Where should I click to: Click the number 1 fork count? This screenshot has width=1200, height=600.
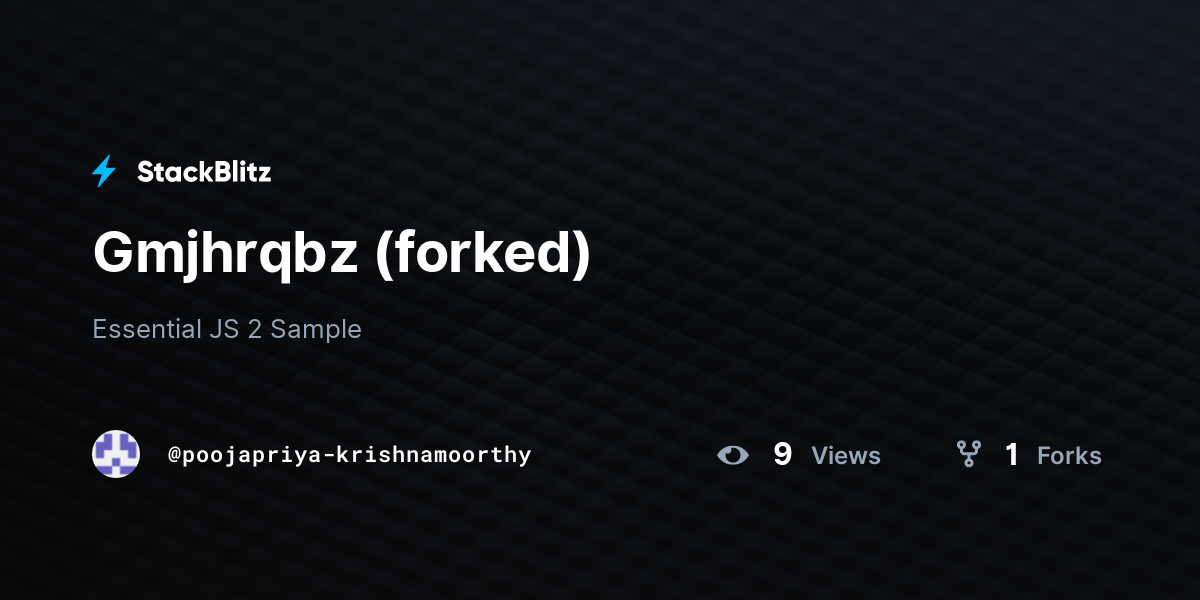[x=1012, y=455]
